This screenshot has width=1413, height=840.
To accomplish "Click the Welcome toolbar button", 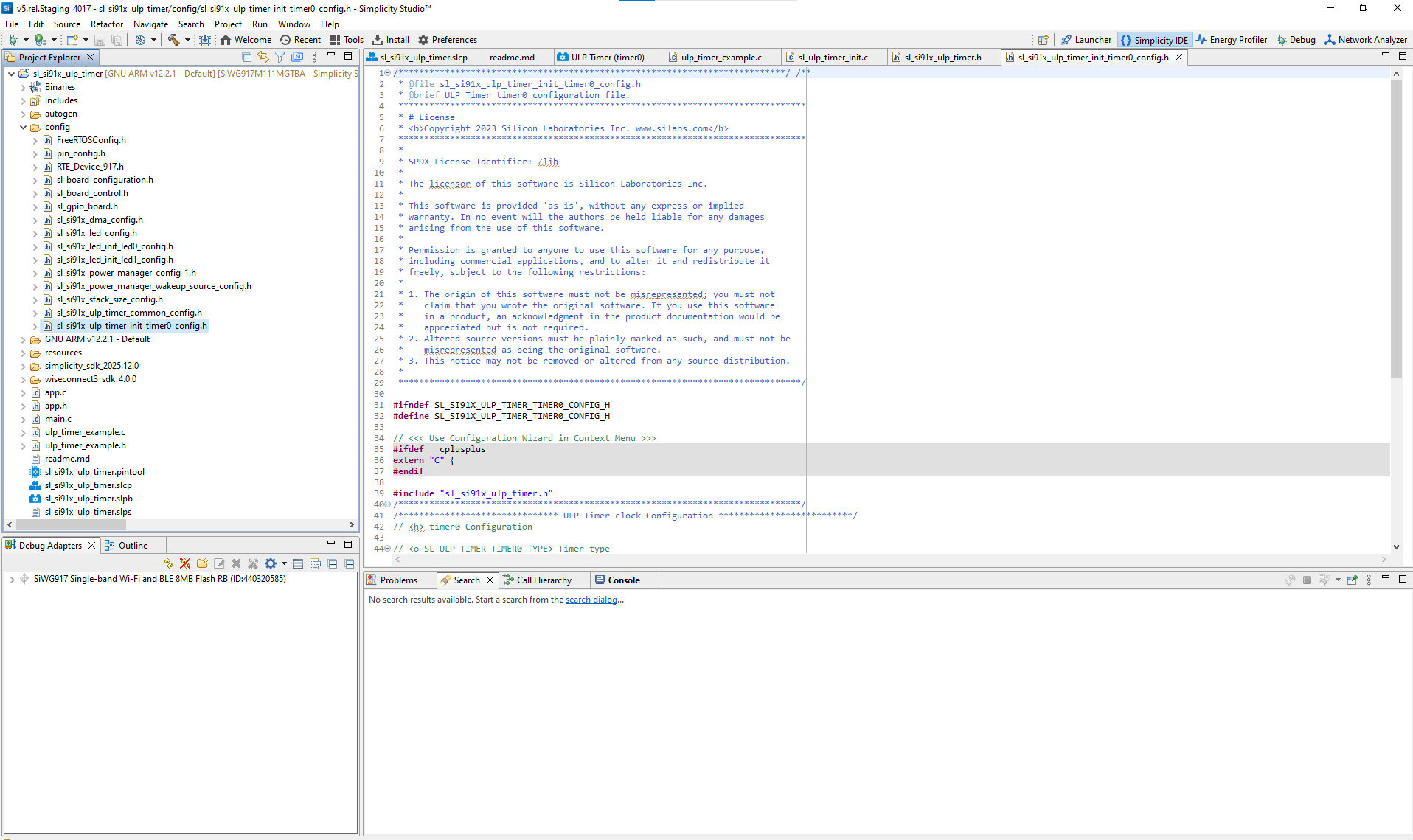I will point(246,40).
